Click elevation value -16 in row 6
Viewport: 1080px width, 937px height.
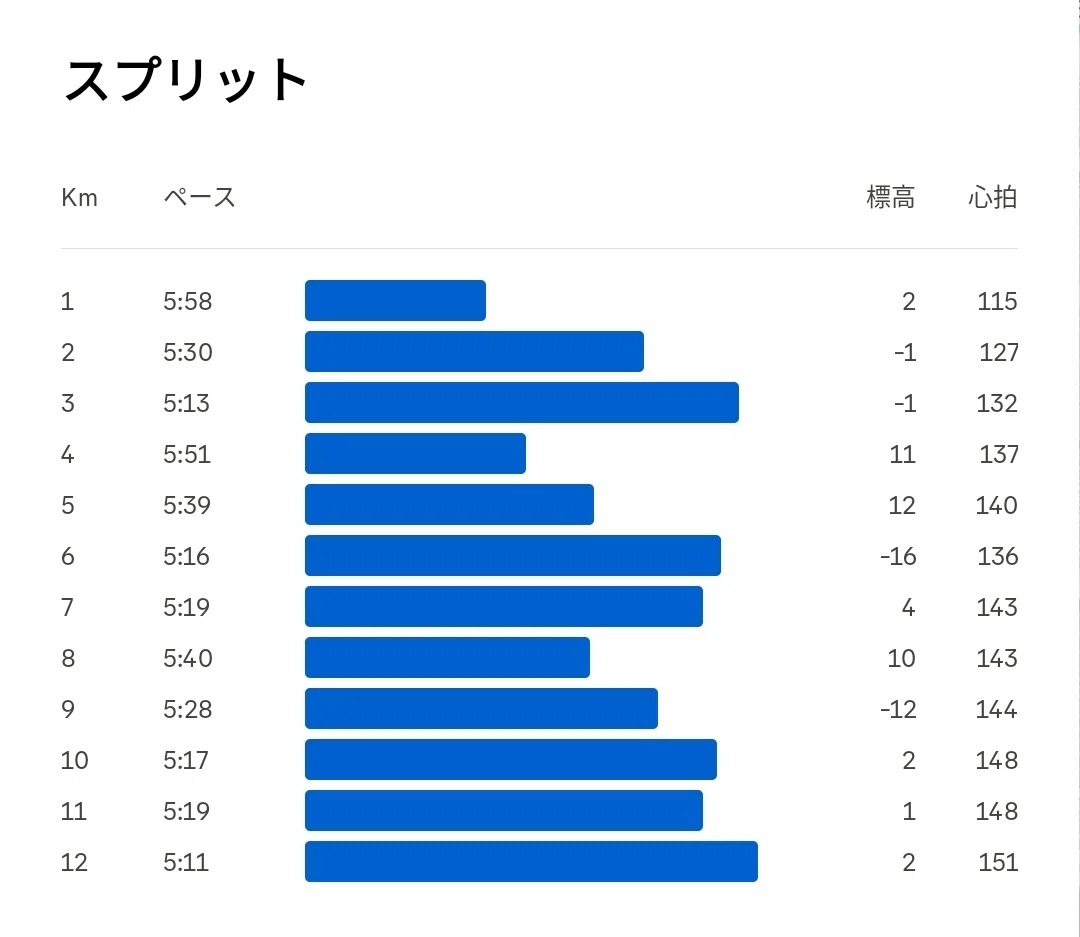pyautogui.click(x=898, y=556)
